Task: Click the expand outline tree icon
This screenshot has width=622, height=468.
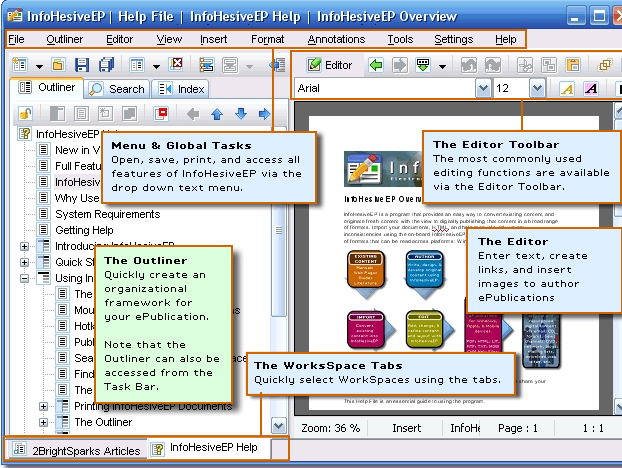Action: (206, 65)
